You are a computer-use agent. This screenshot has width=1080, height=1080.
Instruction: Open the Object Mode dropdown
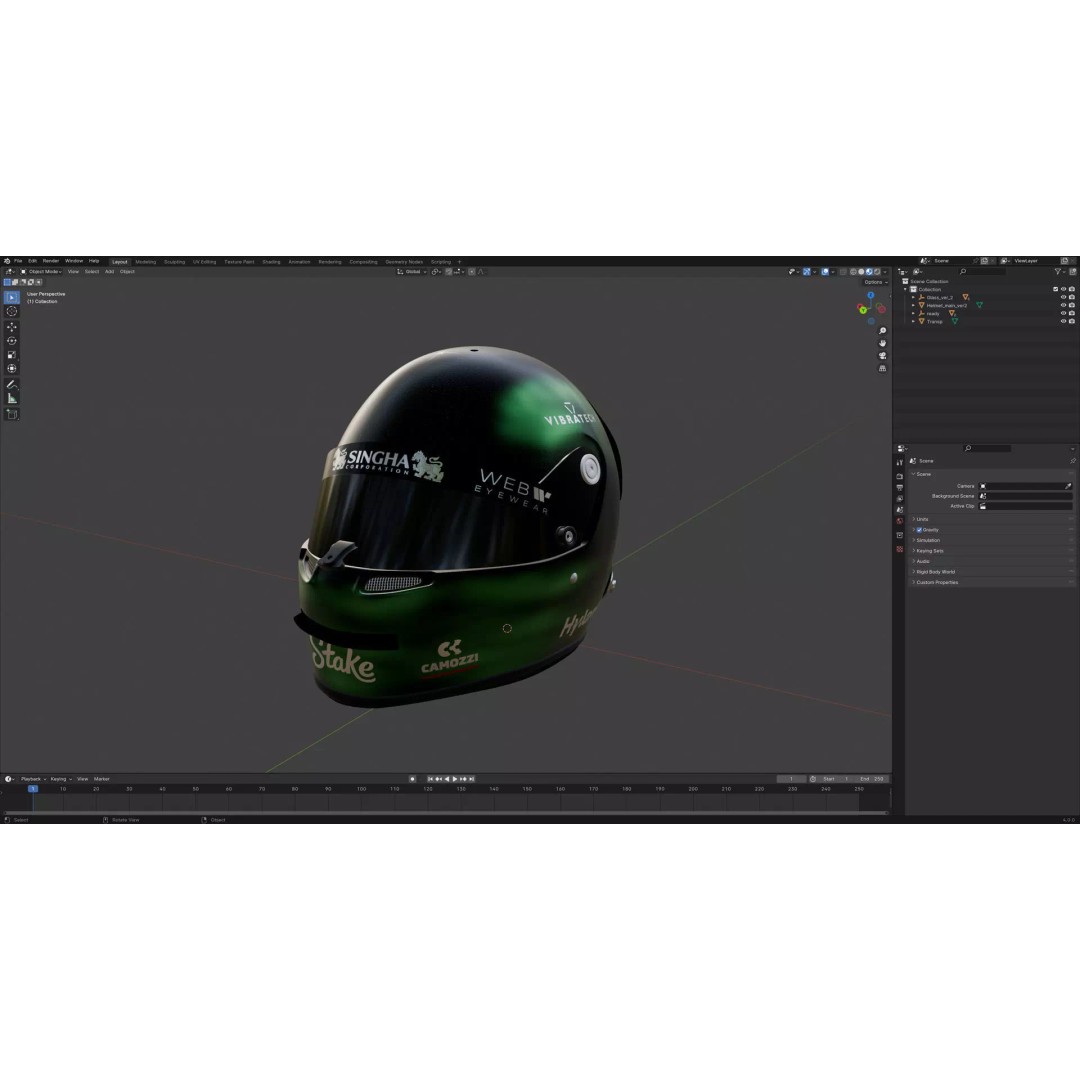click(x=41, y=272)
